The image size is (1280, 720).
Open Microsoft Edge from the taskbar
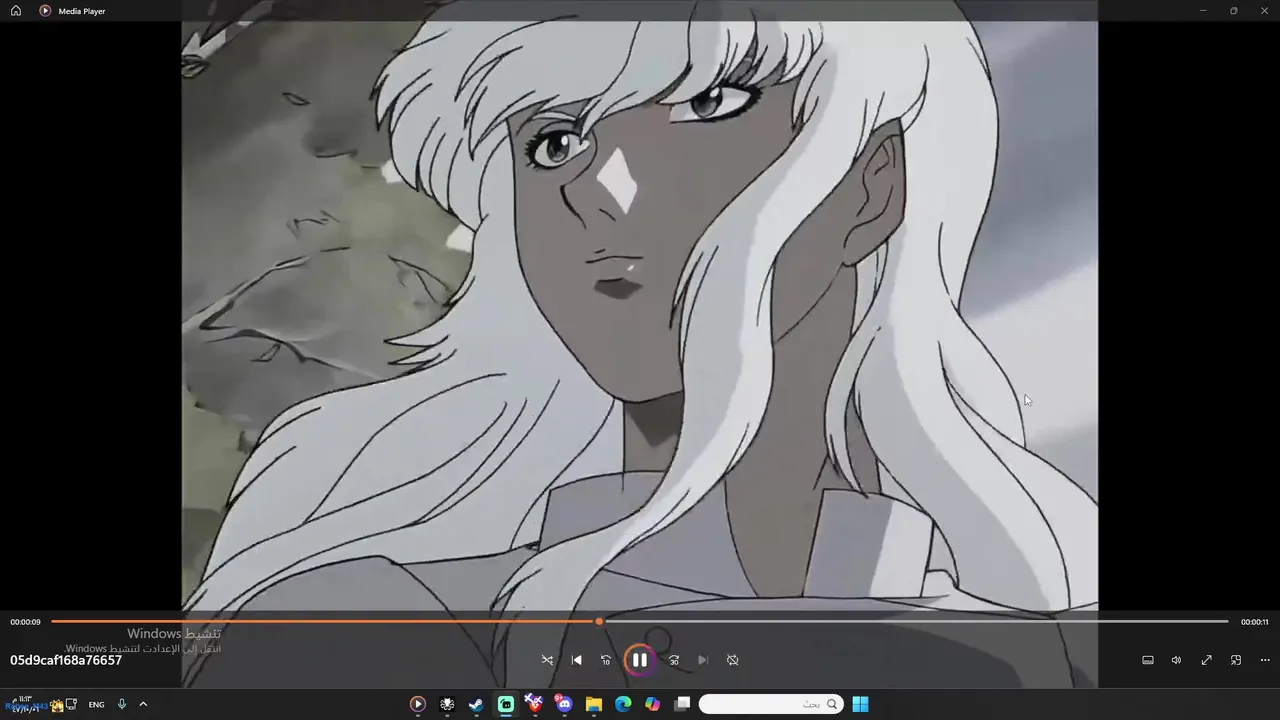pyautogui.click(x=623, y=704)
